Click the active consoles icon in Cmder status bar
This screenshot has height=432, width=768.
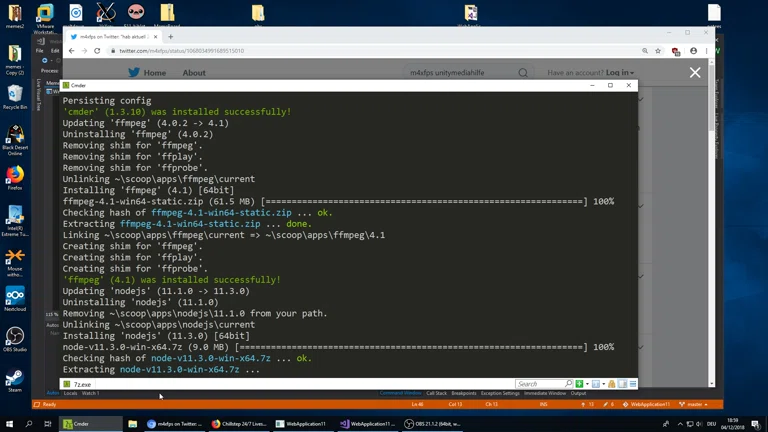[596, 384]
